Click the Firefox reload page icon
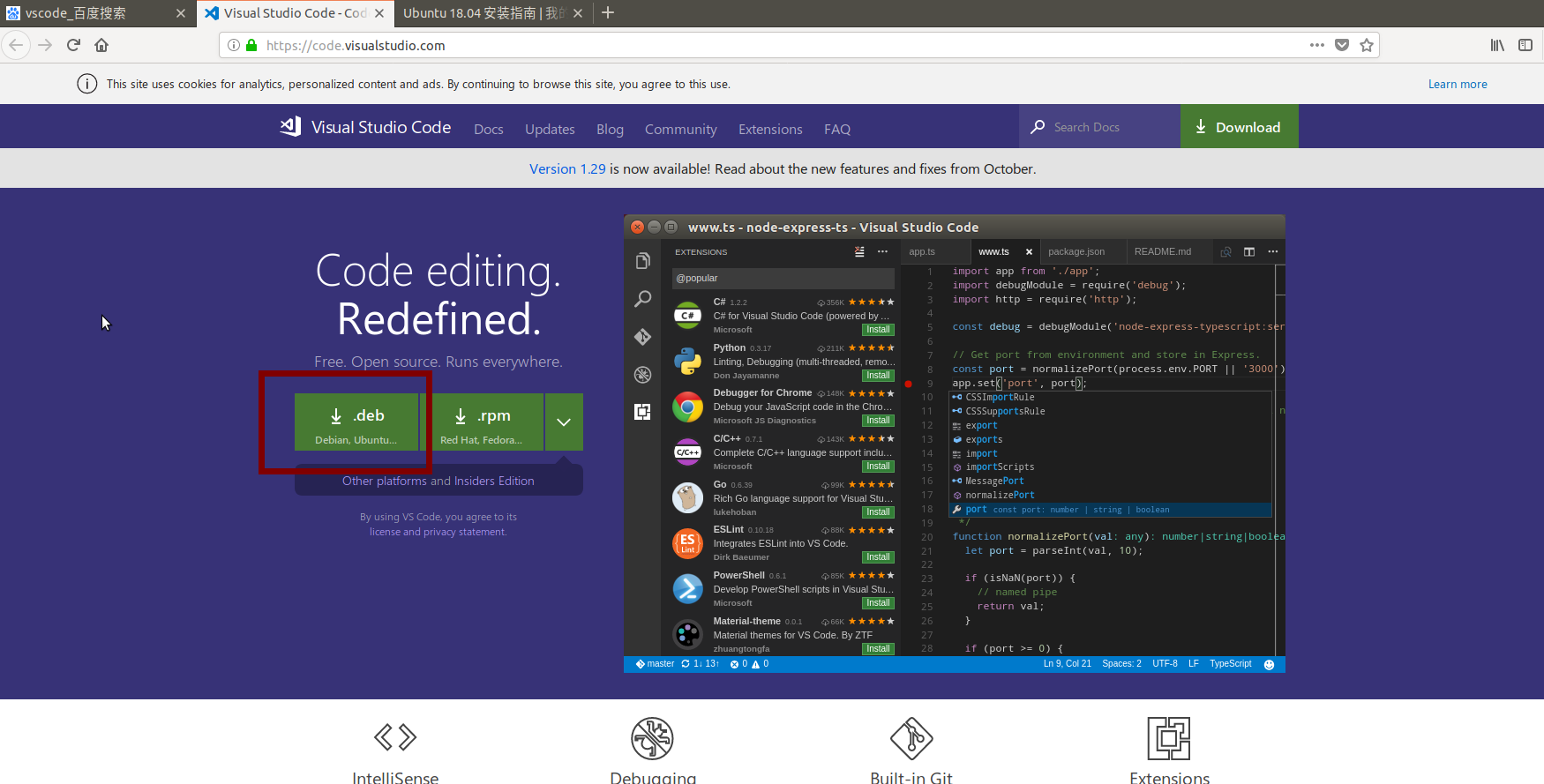This screenshot has width=1544, height=784. tap(73, 45)
